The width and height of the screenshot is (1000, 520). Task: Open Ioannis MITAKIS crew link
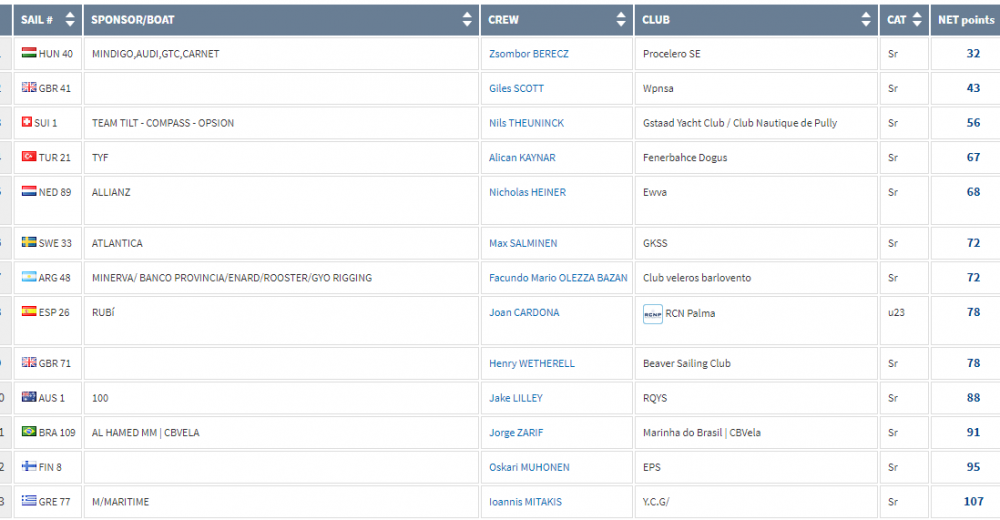coord(526,501)
